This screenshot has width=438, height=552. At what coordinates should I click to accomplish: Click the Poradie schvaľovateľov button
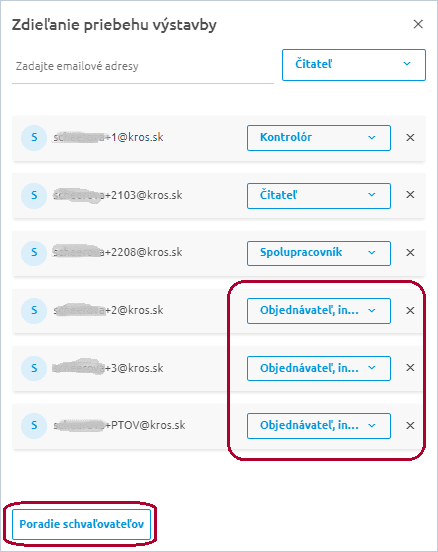(x=81, y=524)
